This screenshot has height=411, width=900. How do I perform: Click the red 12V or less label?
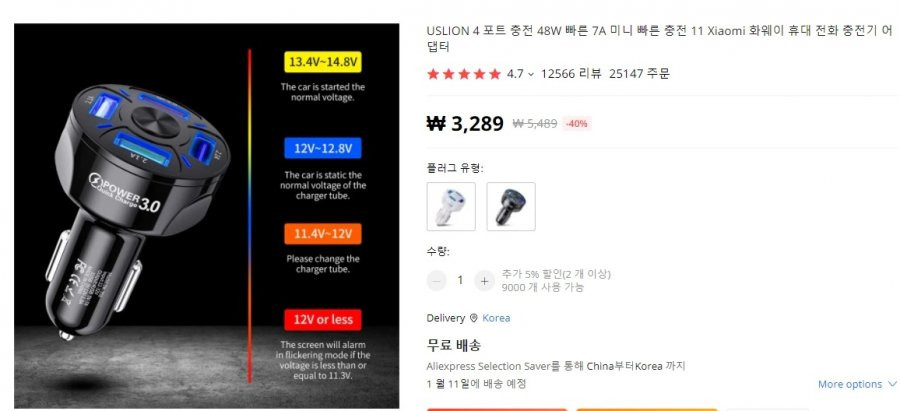coord(323,320)
